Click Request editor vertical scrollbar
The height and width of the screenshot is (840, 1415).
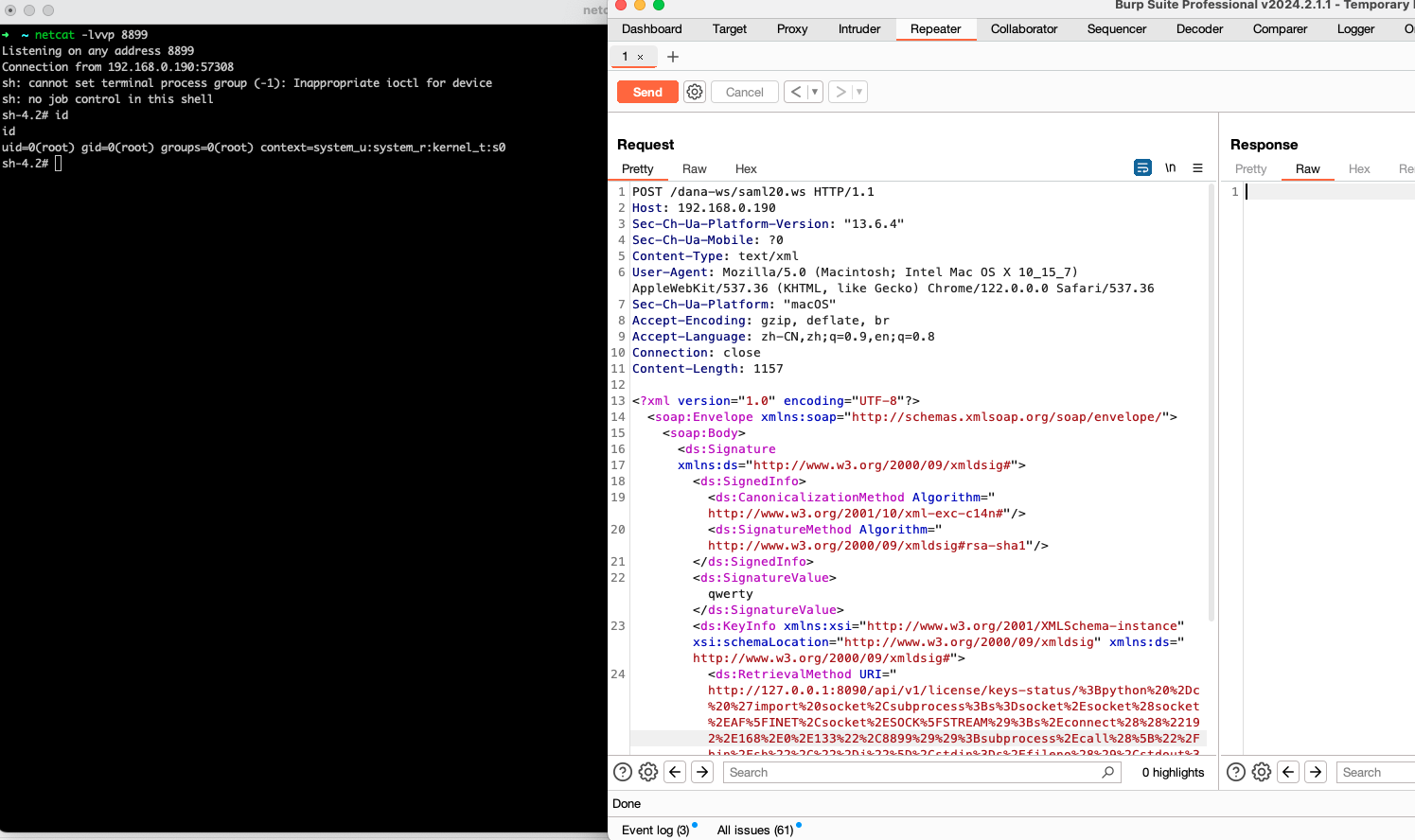coord(1212,402)
